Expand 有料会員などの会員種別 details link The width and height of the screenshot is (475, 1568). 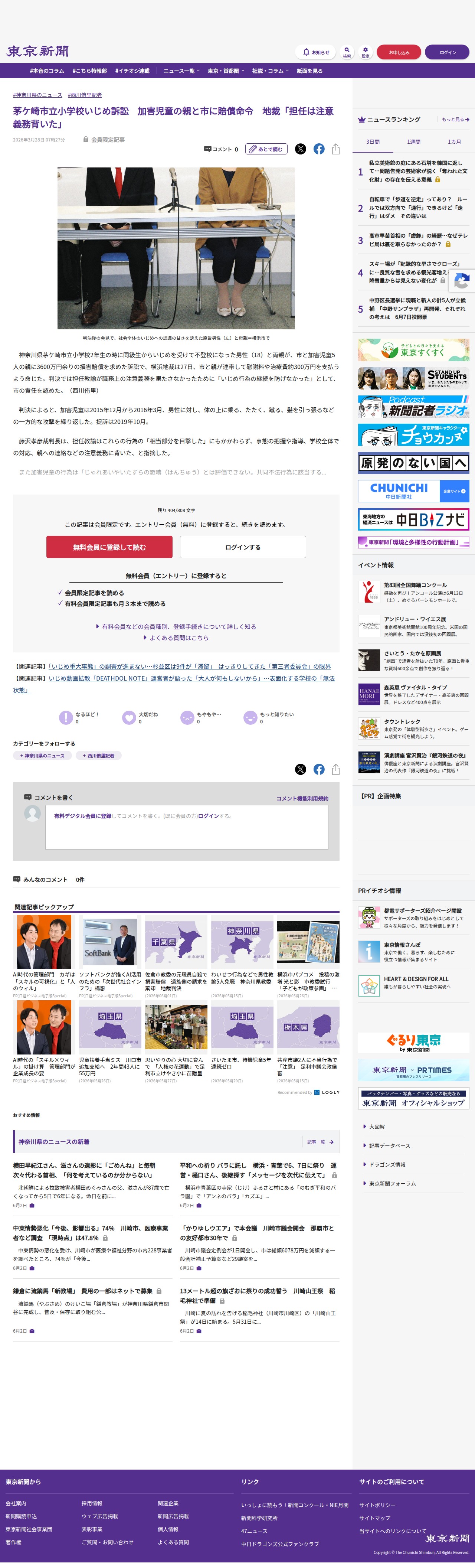(x=176, y=626)
